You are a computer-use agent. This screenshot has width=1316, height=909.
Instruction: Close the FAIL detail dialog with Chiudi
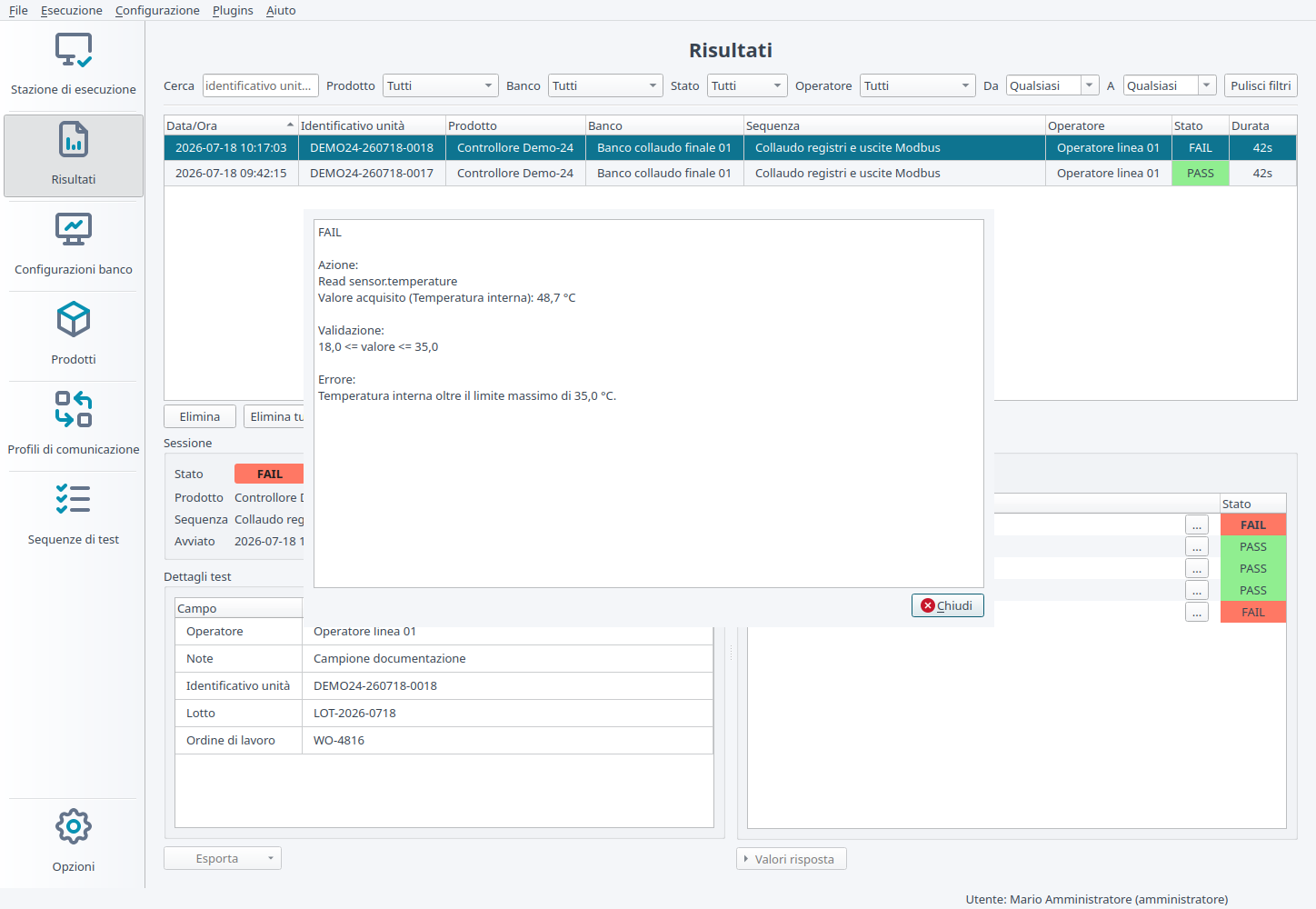[948, 605]
